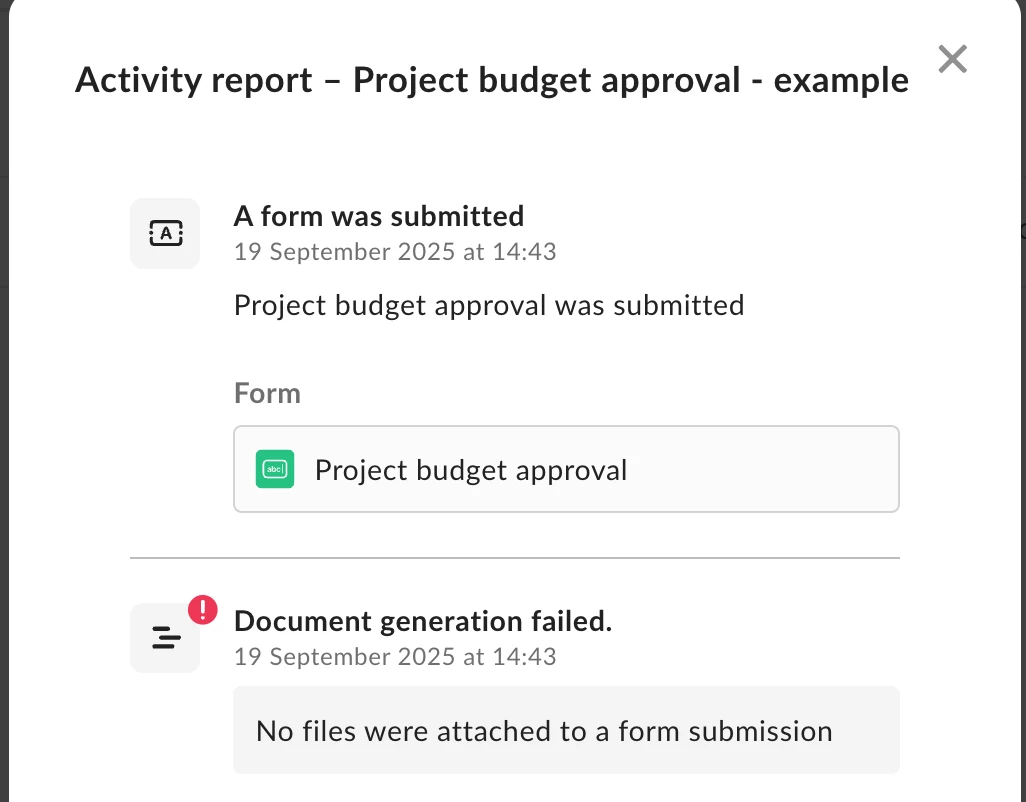This screenshot has height=802, width=1026.
Task: Click the word "example" in the dialog title
Action: [841, 80]
